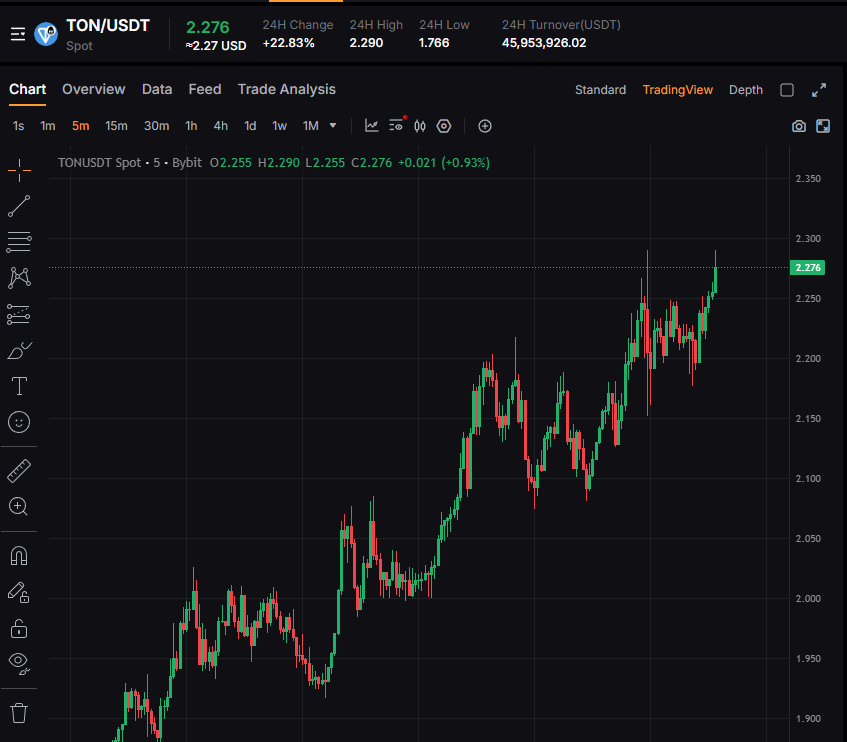The image size is (847, 742).
Task: Select the TradingView chart view
Action: [677, 90]
